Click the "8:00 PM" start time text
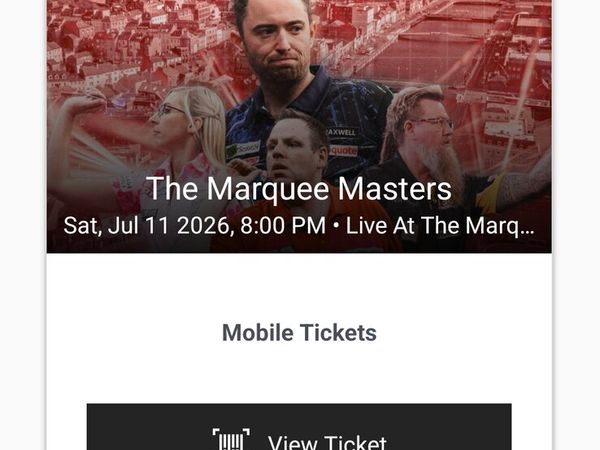The height and width of the screenshot is (450, 600). 282,226
